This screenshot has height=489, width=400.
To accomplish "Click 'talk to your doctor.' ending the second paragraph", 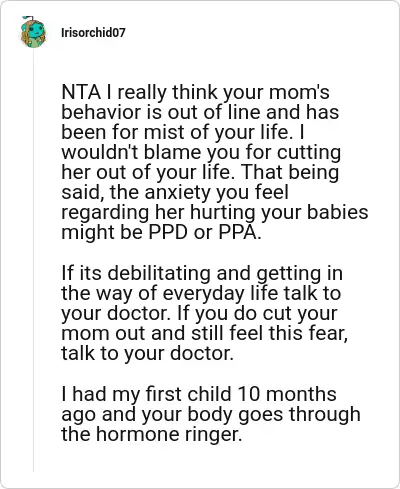I will (x=147, y=354).
